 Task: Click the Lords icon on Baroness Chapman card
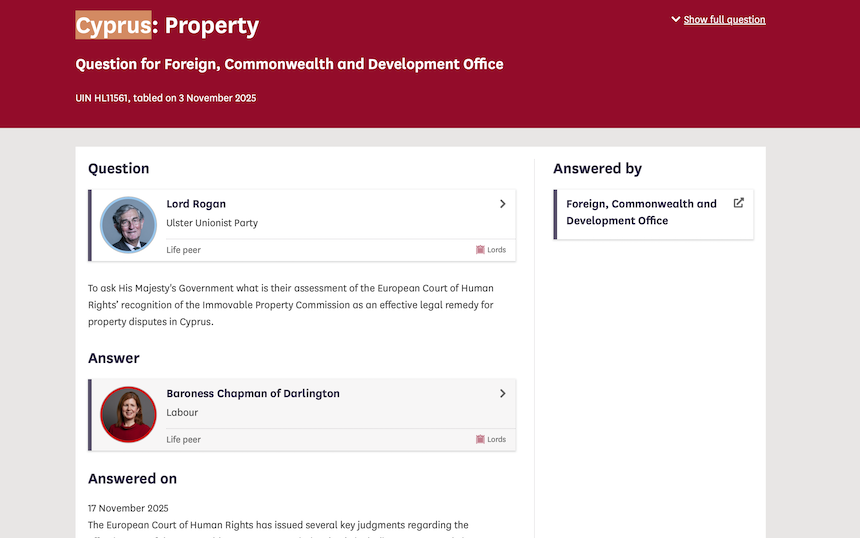(480, 439)
